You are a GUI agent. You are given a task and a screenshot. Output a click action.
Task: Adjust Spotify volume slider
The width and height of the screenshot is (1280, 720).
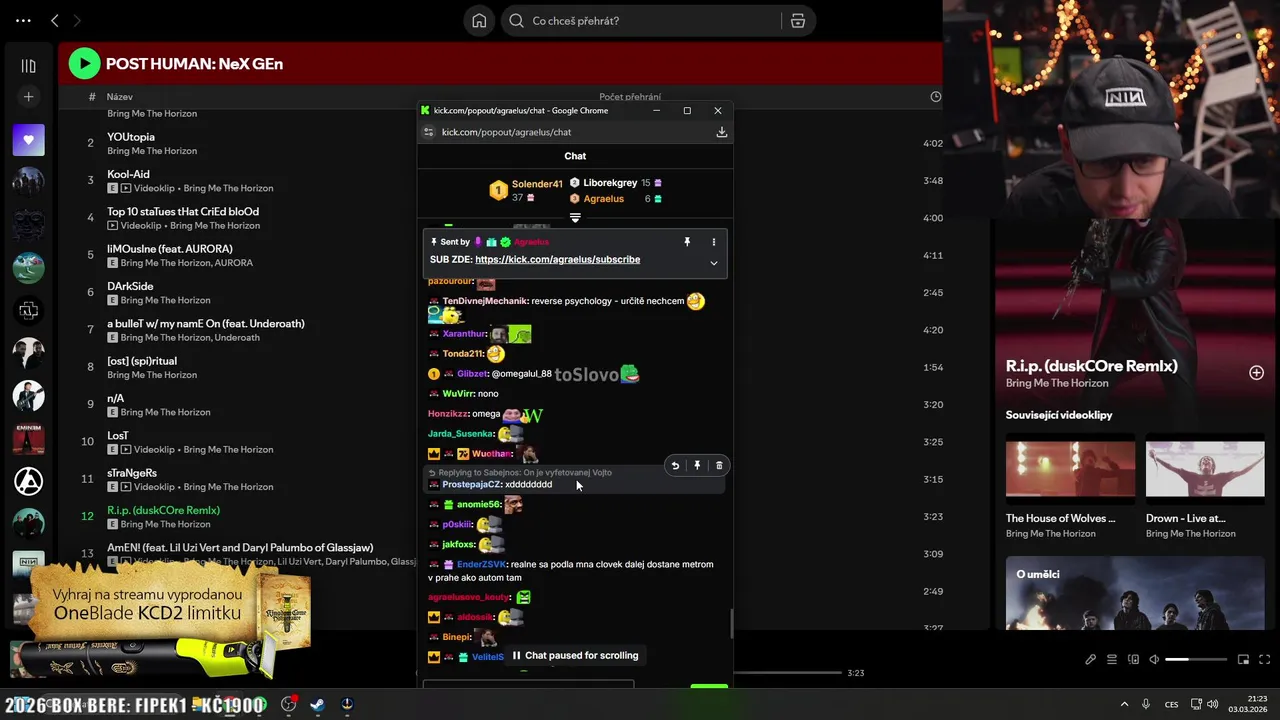point(1196,660)
